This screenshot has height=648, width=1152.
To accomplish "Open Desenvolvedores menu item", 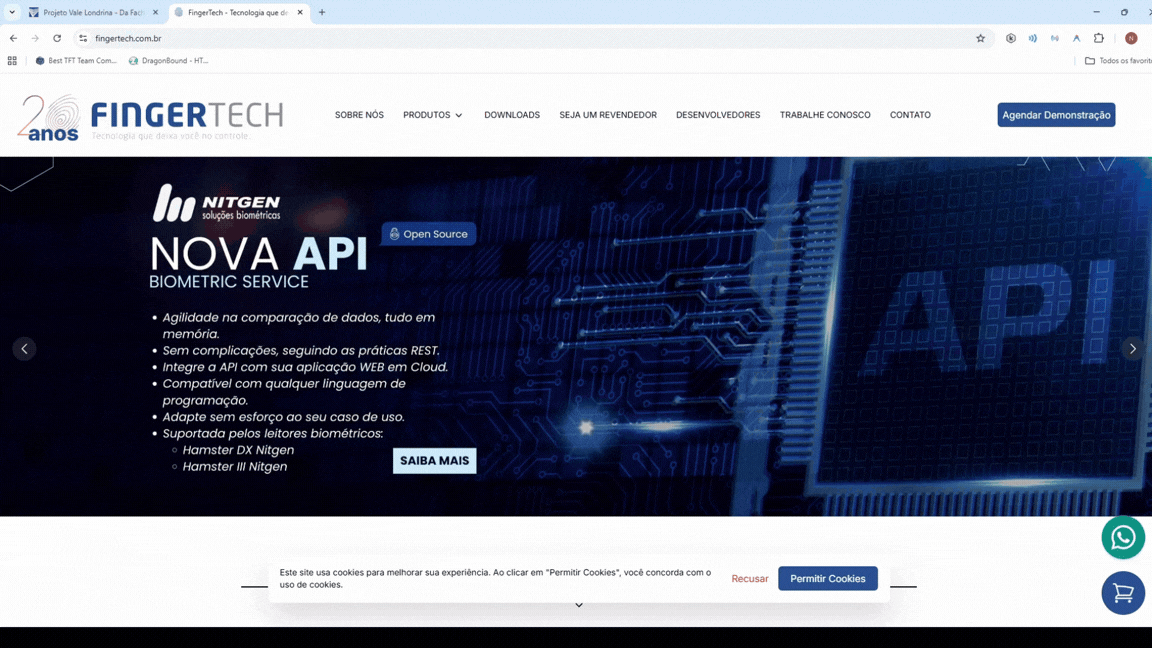I will [x=718, y=115].
